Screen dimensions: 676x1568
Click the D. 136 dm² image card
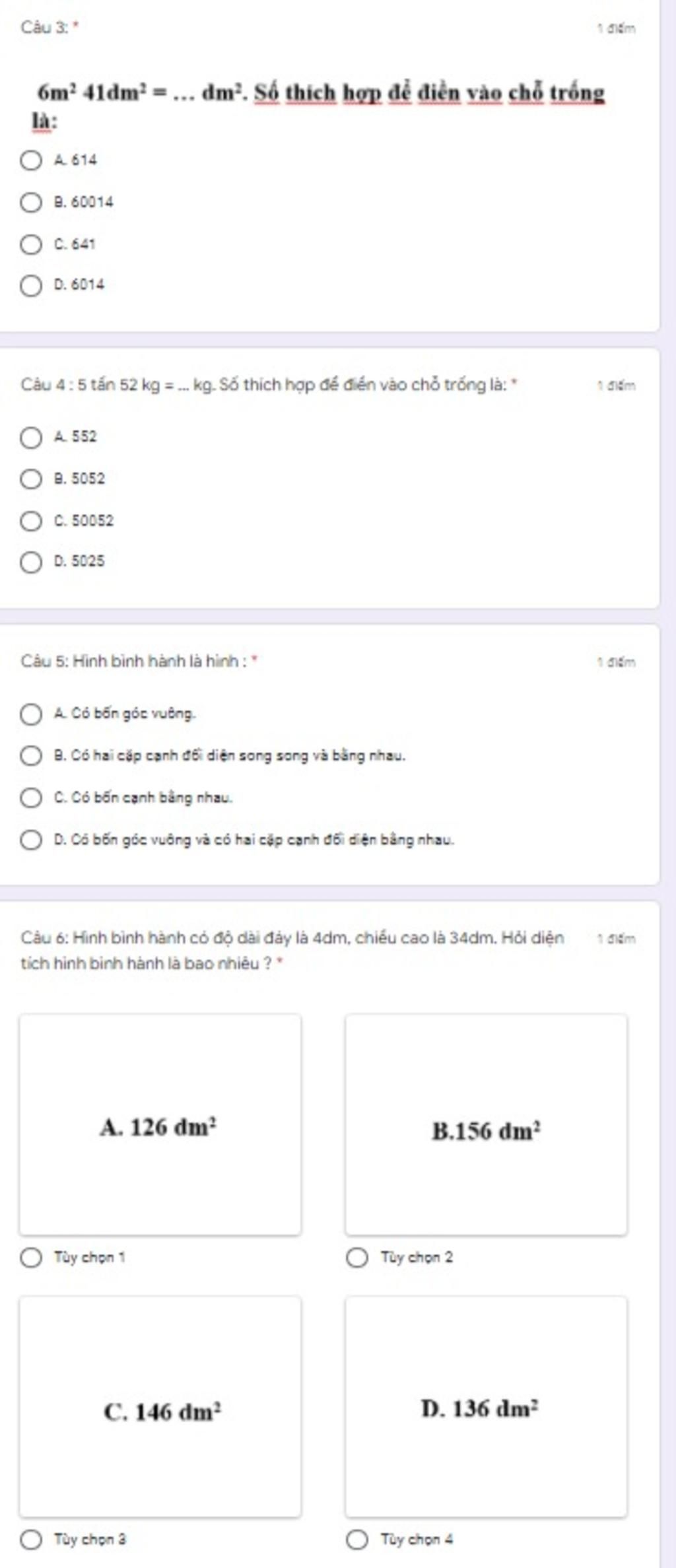pyautogui.click(x=486, y=1407)
